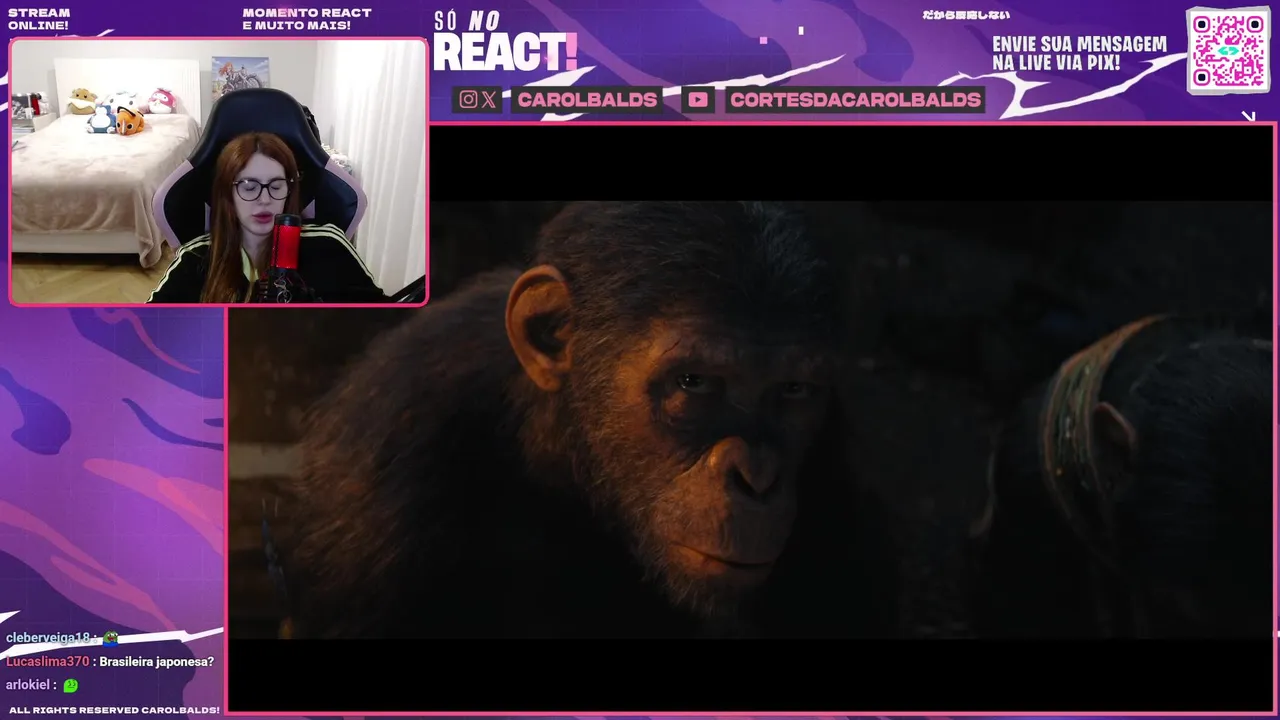Click the username Lucaslima370 in chat
Screen dimensions: 1280x720
[x=47, y=662]
